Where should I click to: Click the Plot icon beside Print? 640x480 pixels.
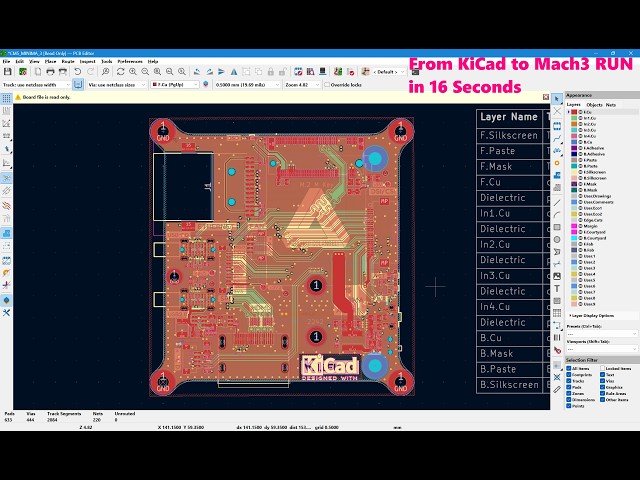(x=63, y=72)
